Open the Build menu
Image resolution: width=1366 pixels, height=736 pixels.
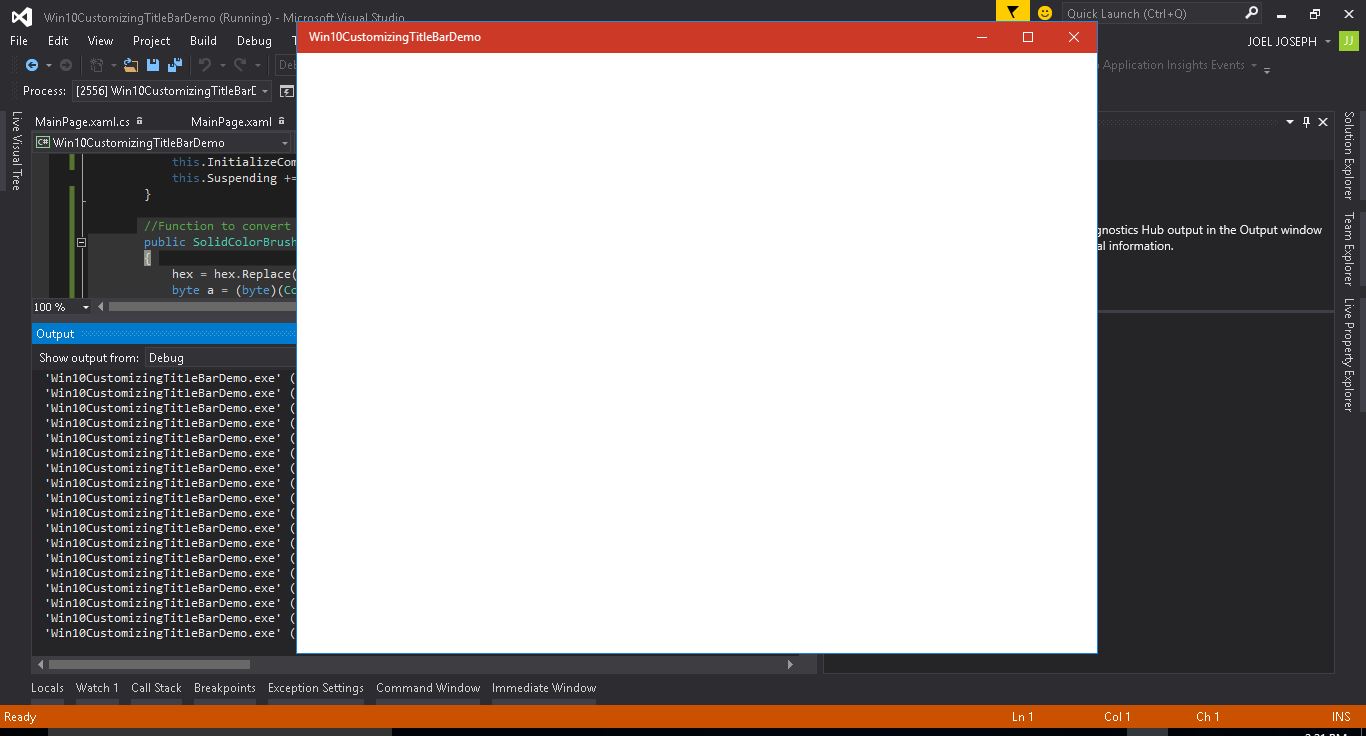tap(203, 40)
